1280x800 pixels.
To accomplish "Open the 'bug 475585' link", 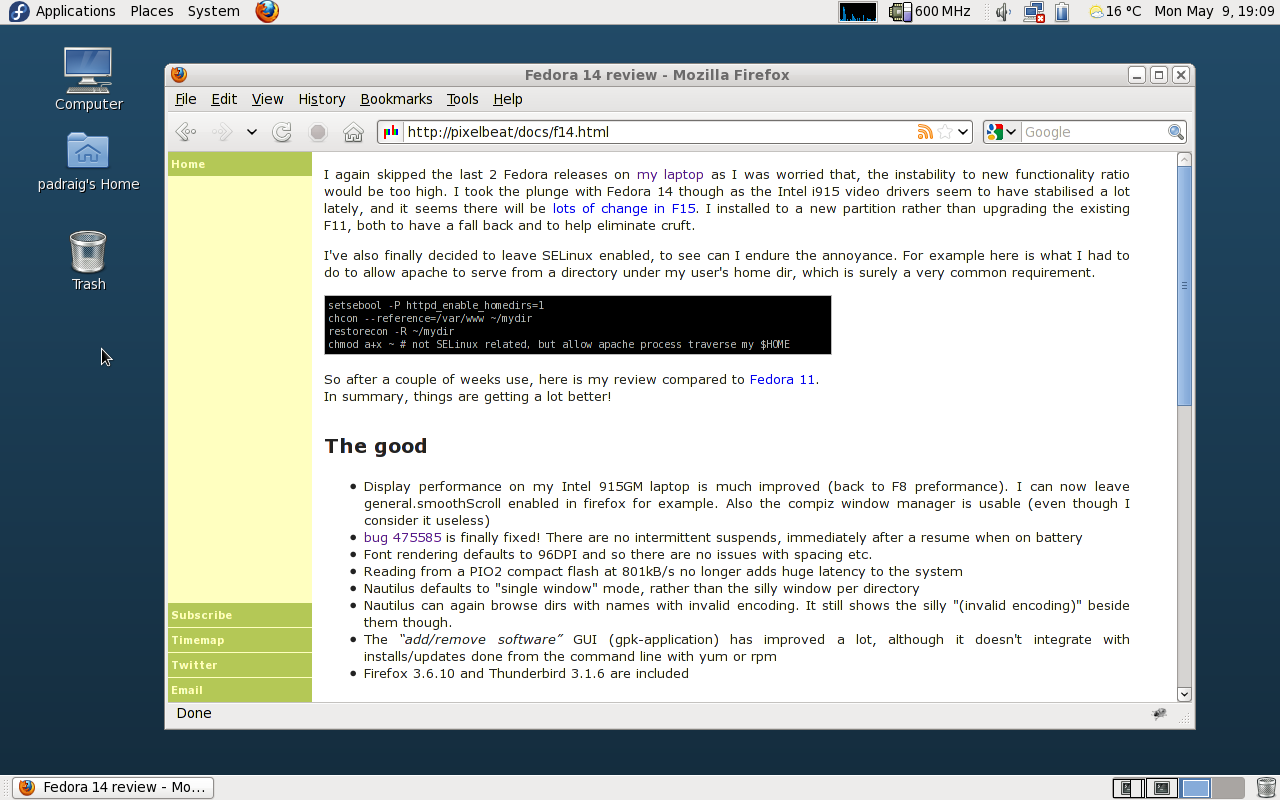I will (x=402, y=537).
